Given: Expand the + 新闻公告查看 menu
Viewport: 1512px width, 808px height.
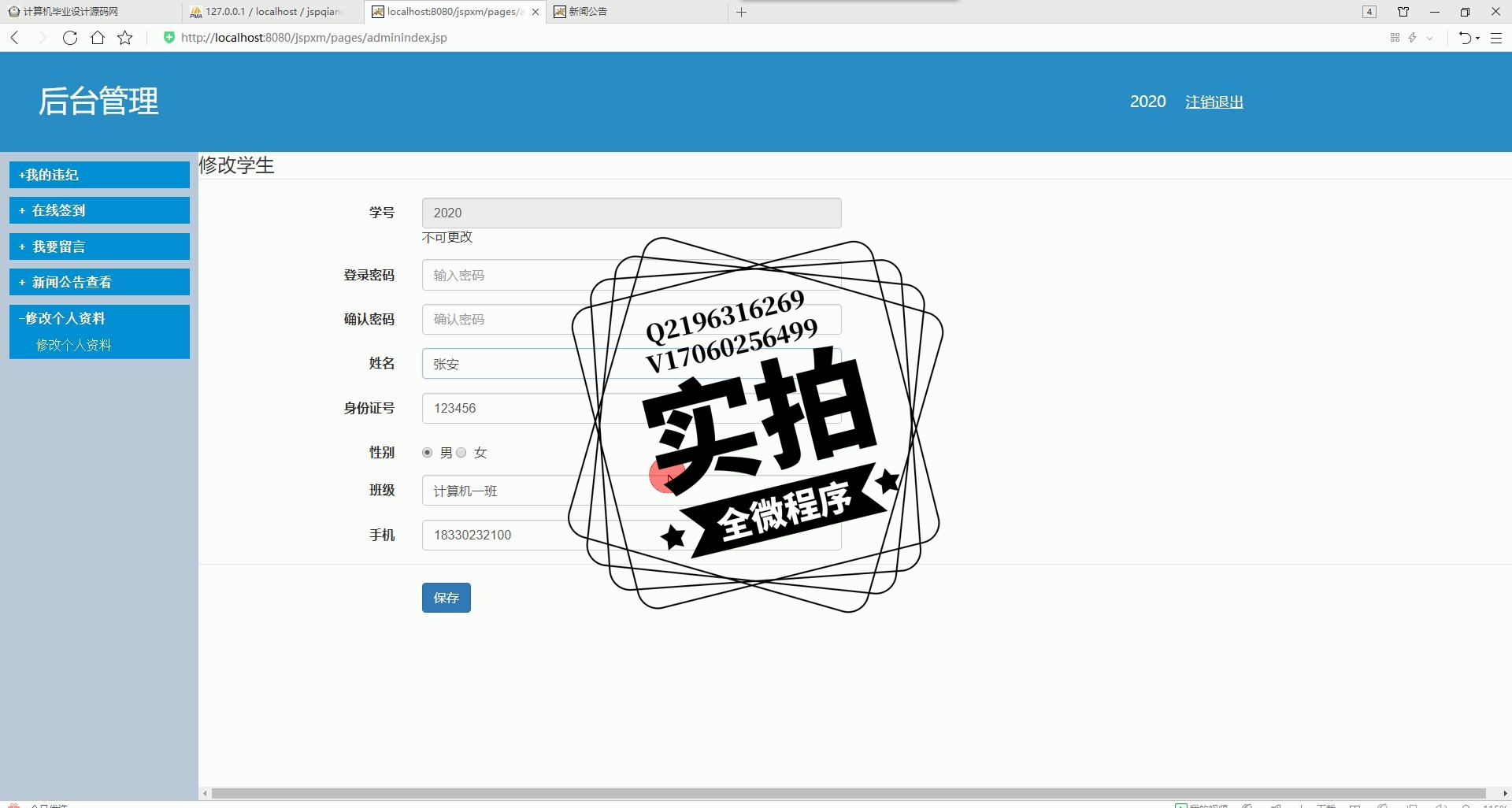Looking at the screenshot, I should coord(99,282).
